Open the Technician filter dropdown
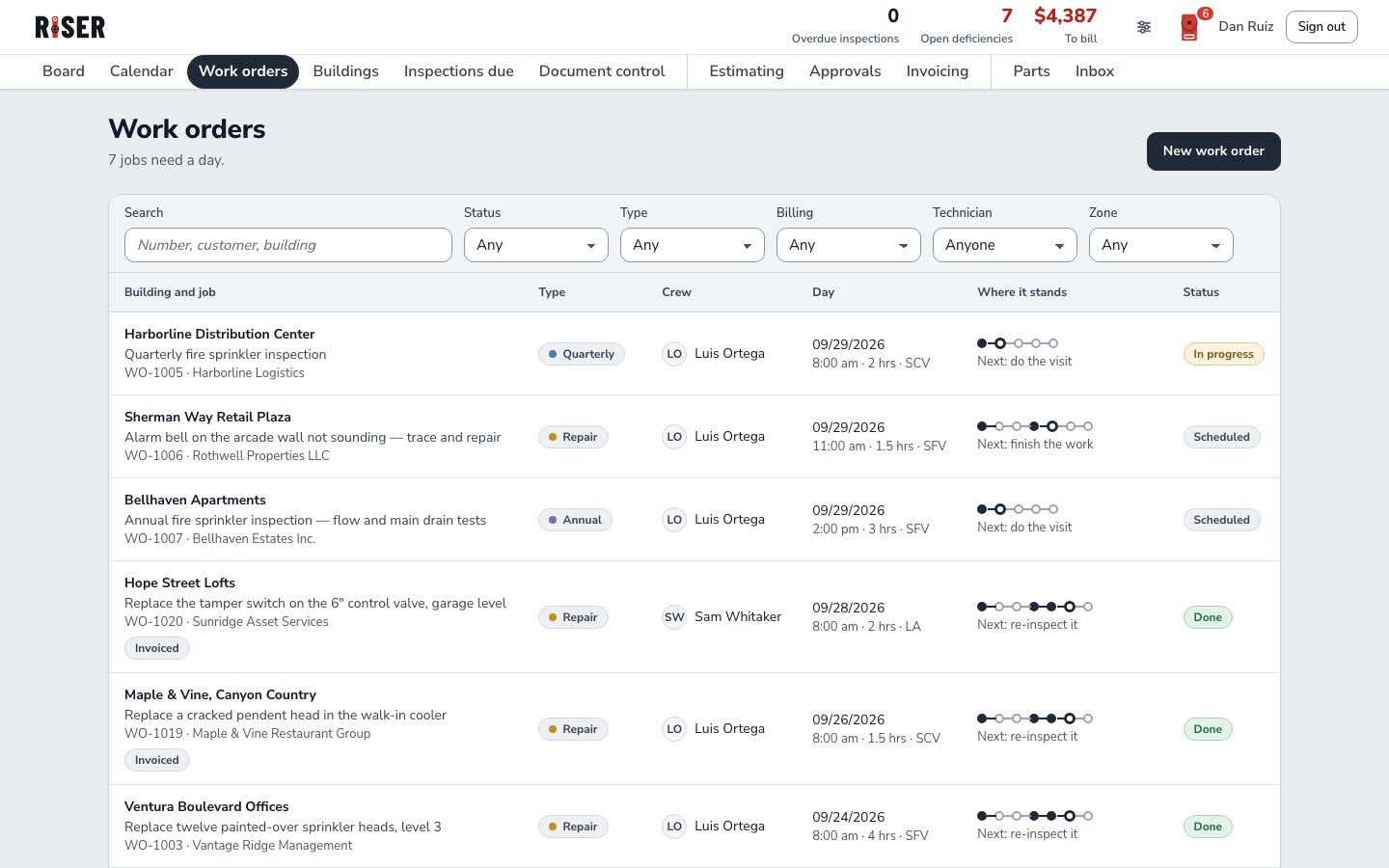 (1005, 245)
